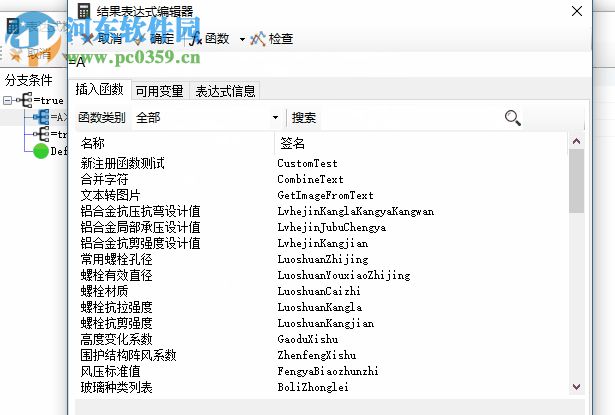Click the LuoshuanZhijing signature cell
Image resolution: width=615 pixels, height=415 pixels.
click(x=323, y=259)
